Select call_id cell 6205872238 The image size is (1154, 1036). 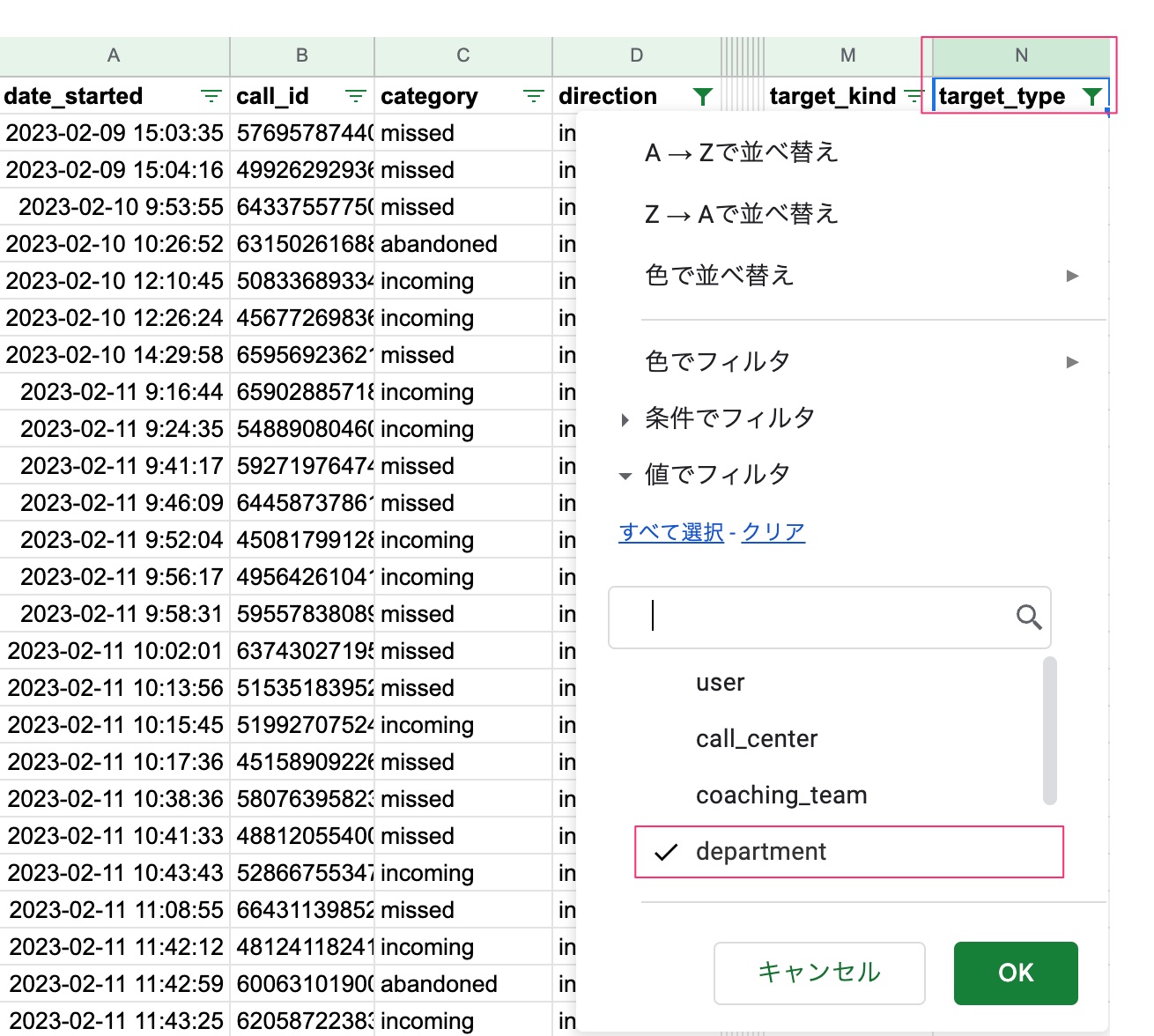302,1021
